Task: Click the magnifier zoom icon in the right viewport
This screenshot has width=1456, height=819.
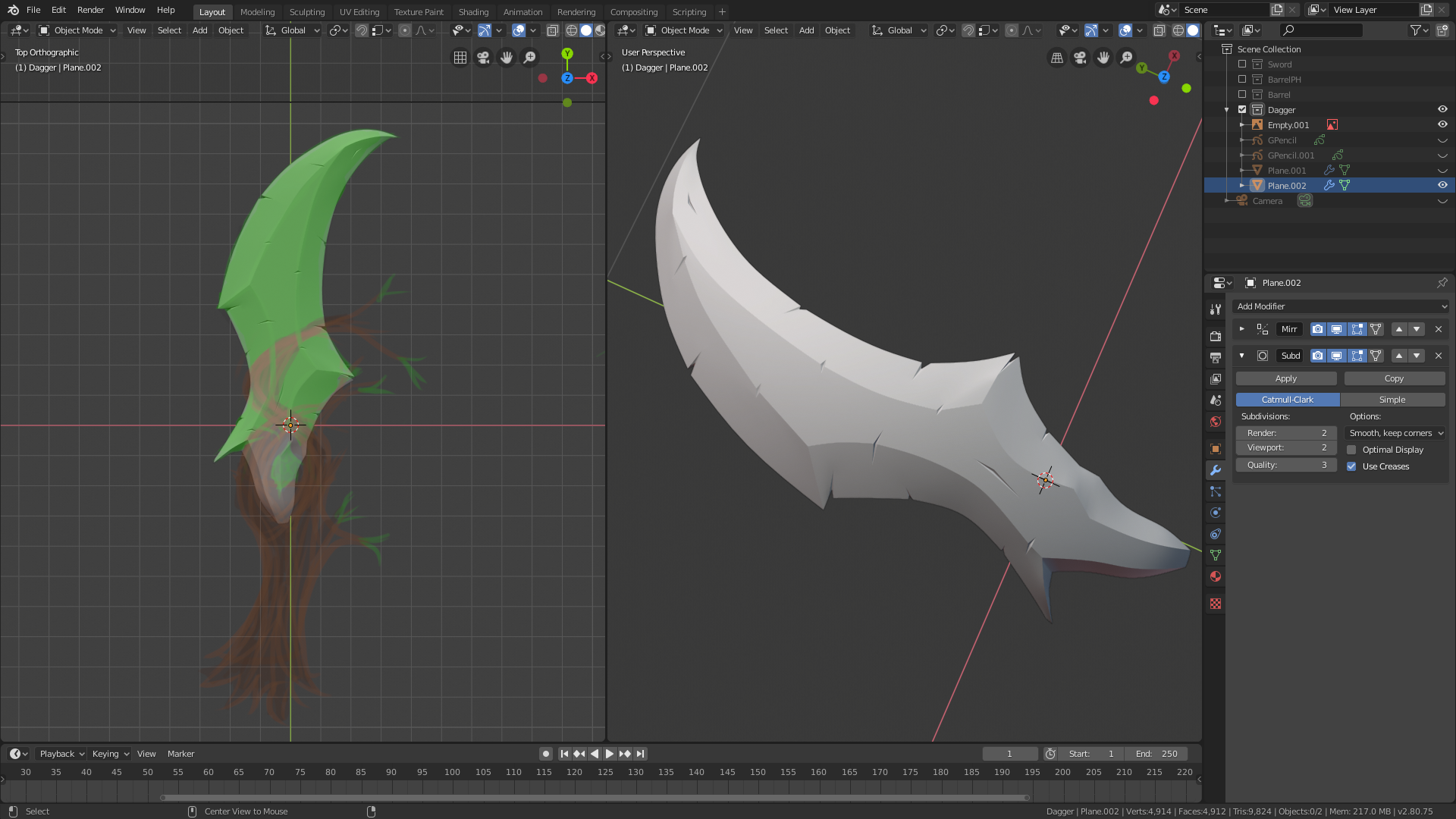Action: 1127,58
